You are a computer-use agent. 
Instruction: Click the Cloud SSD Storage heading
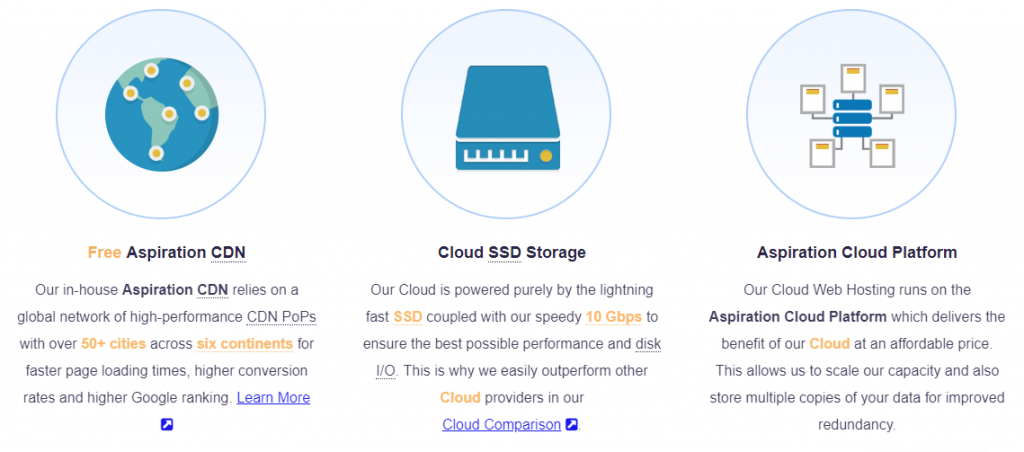[x=511, y=252]
